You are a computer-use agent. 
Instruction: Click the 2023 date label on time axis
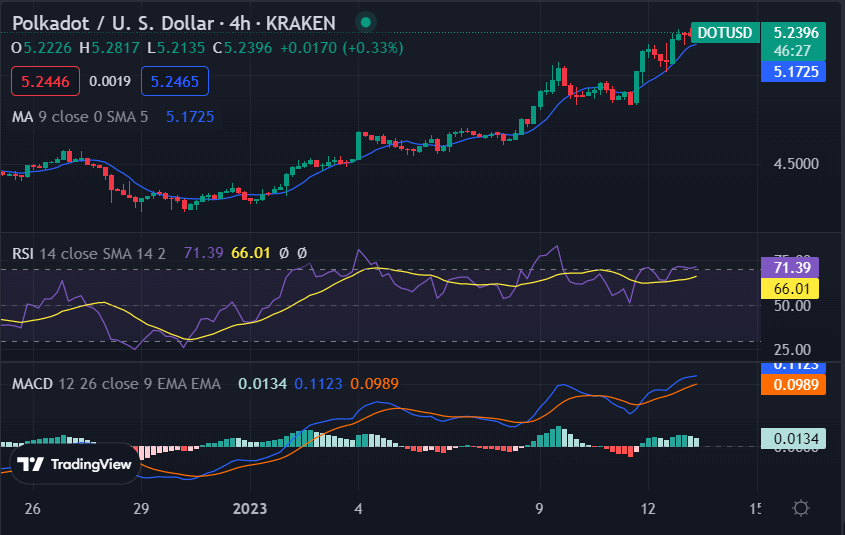pyautogui.click(x=250, y=509)
